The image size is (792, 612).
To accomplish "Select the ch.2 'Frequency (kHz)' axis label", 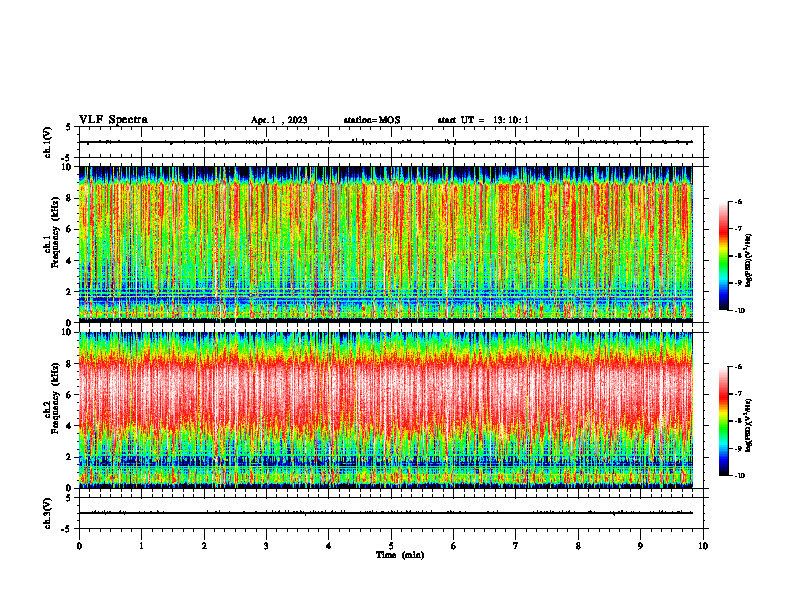I will click(55, 398).
